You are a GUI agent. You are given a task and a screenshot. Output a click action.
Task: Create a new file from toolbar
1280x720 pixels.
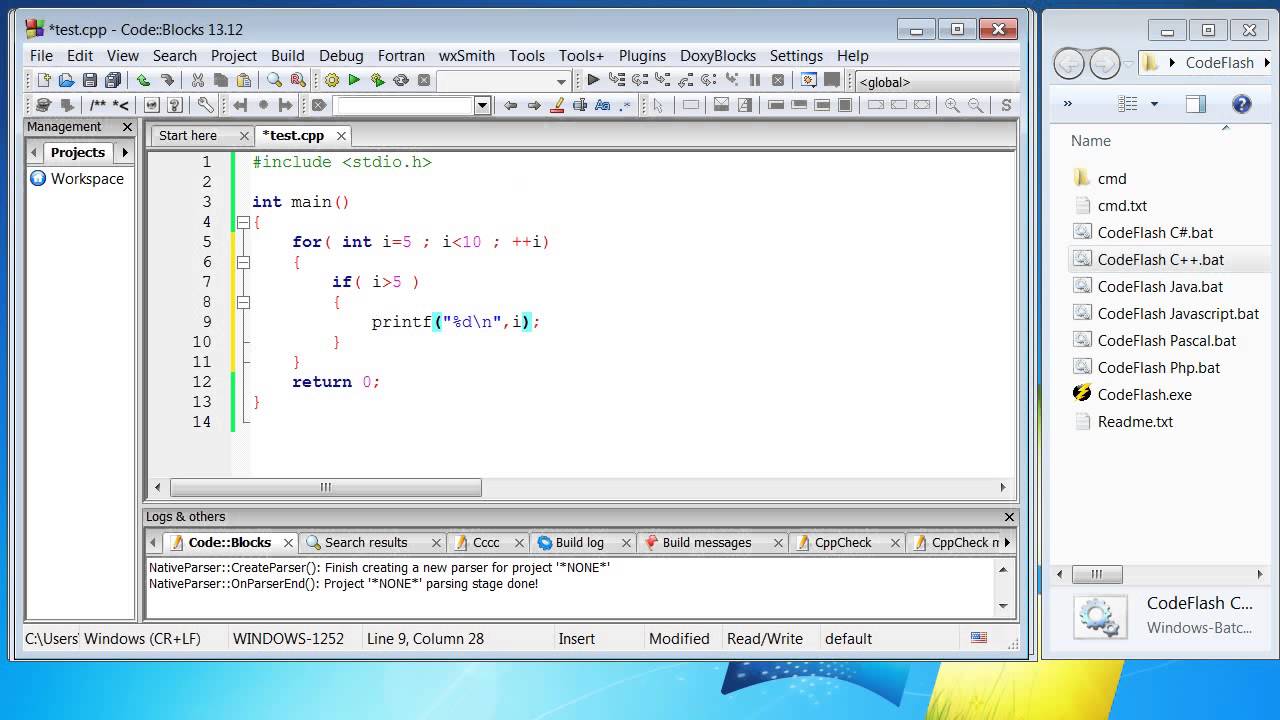(x=44, y=80)
